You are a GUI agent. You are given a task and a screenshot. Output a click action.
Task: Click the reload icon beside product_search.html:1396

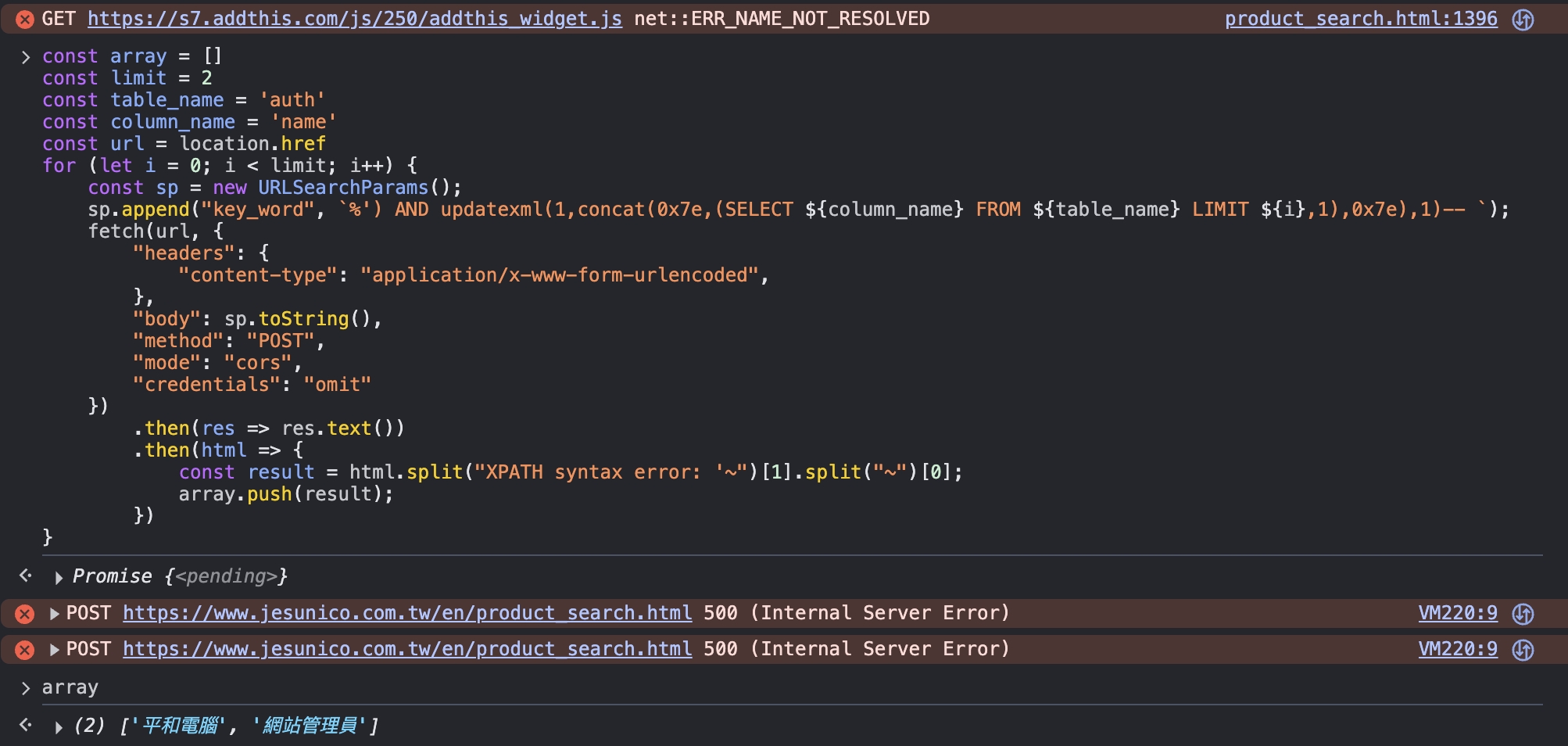(x=1523, y=20)
